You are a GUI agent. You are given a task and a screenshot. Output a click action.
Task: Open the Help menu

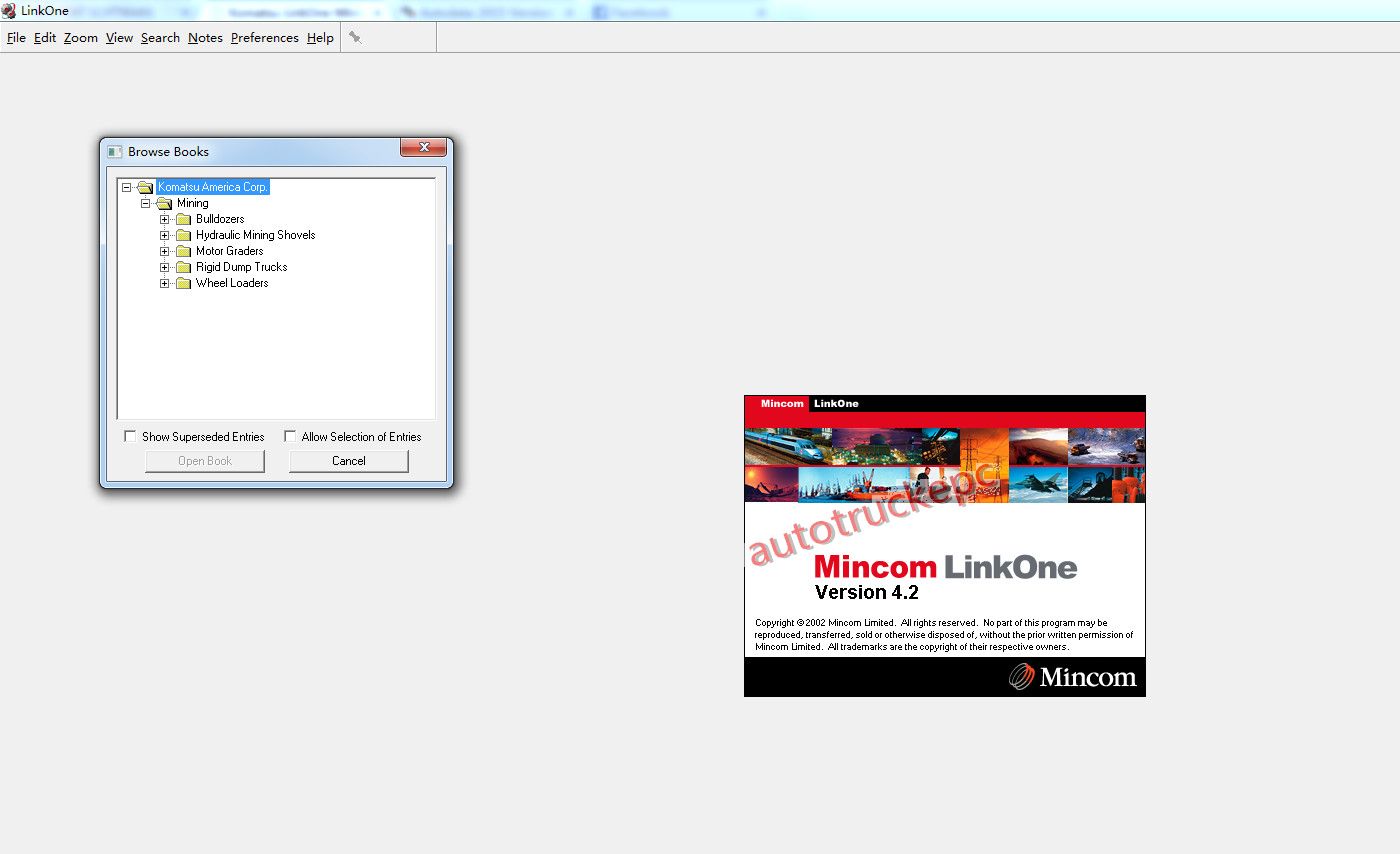(320, 38)
